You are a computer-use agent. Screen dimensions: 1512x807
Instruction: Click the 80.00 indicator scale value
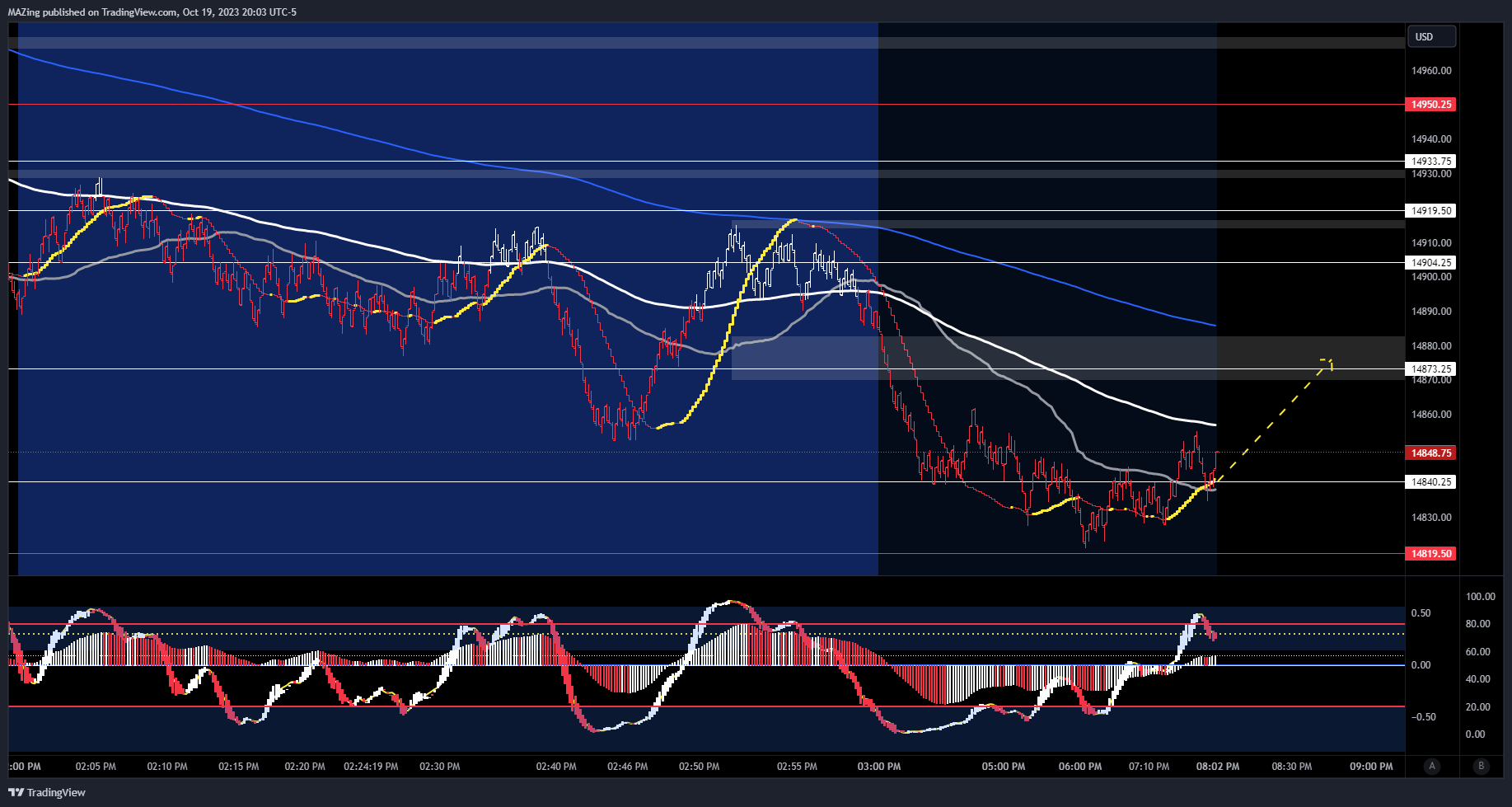tap(1477, 624)
